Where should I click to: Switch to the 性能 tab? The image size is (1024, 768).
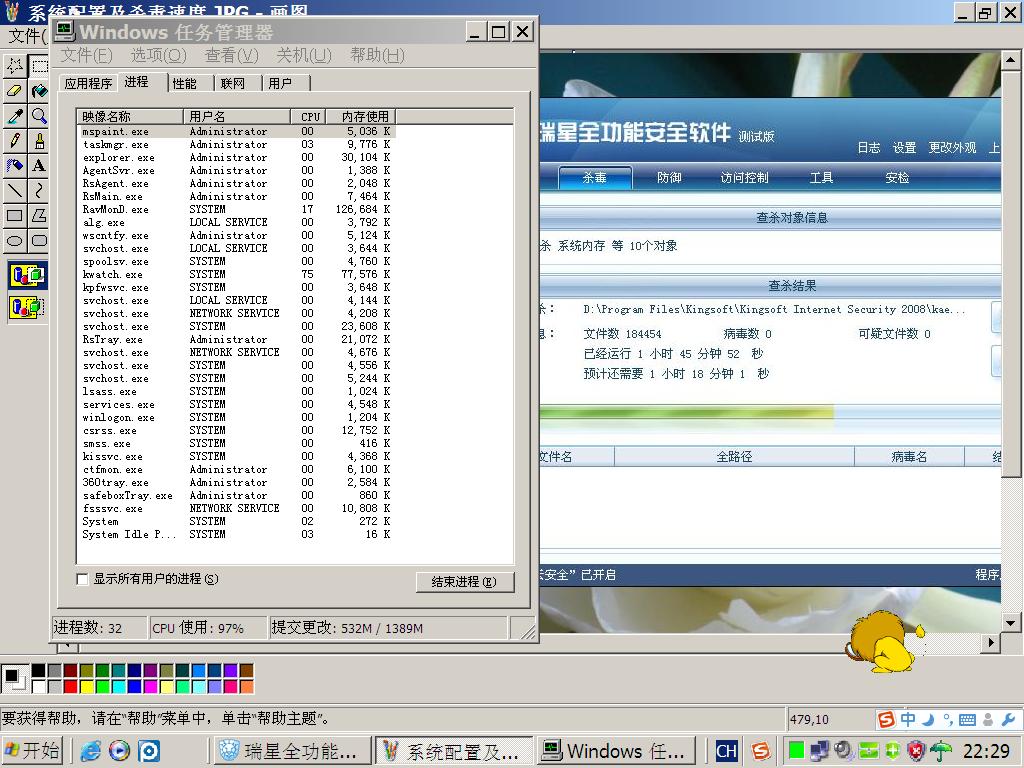[x=185, y=84]
